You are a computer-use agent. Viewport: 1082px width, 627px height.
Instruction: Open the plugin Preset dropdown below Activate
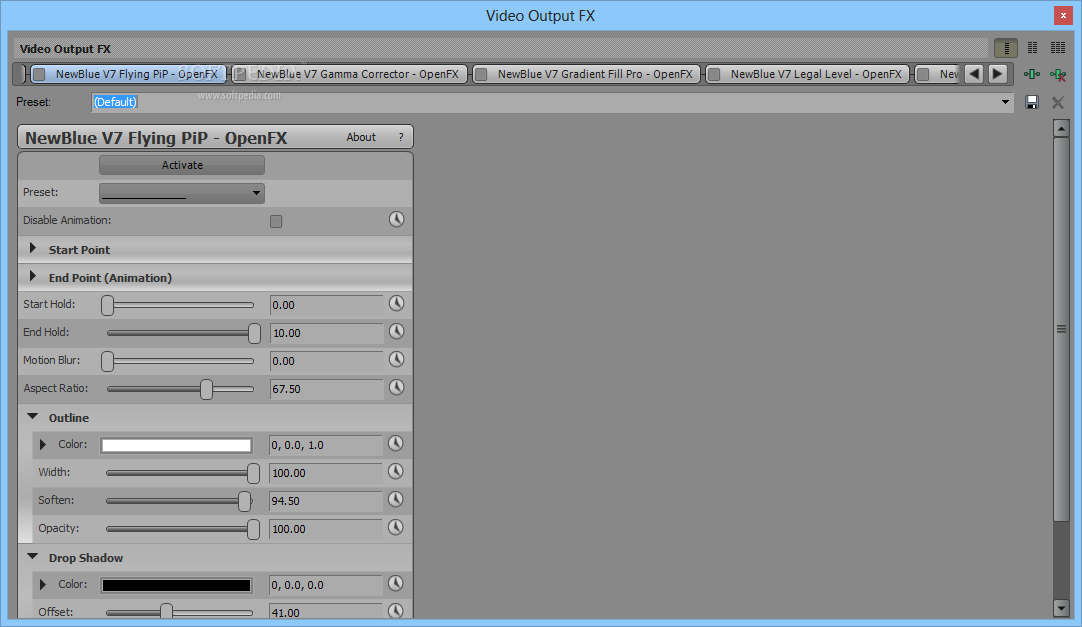click(x=182, y=193)
